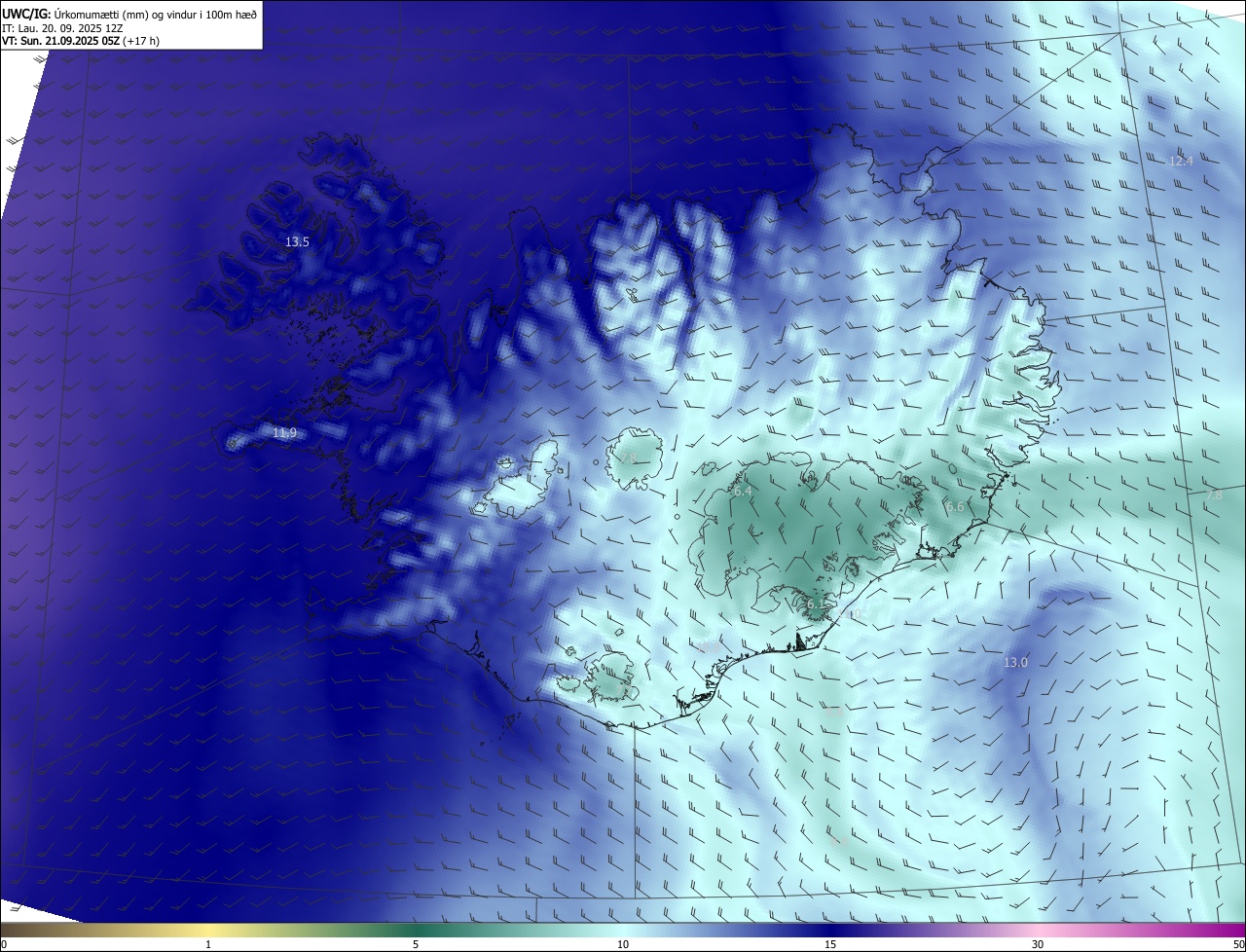Click the 10 tick on the color scale
This screenshot has height=952, width=1246.
point(623,944)
